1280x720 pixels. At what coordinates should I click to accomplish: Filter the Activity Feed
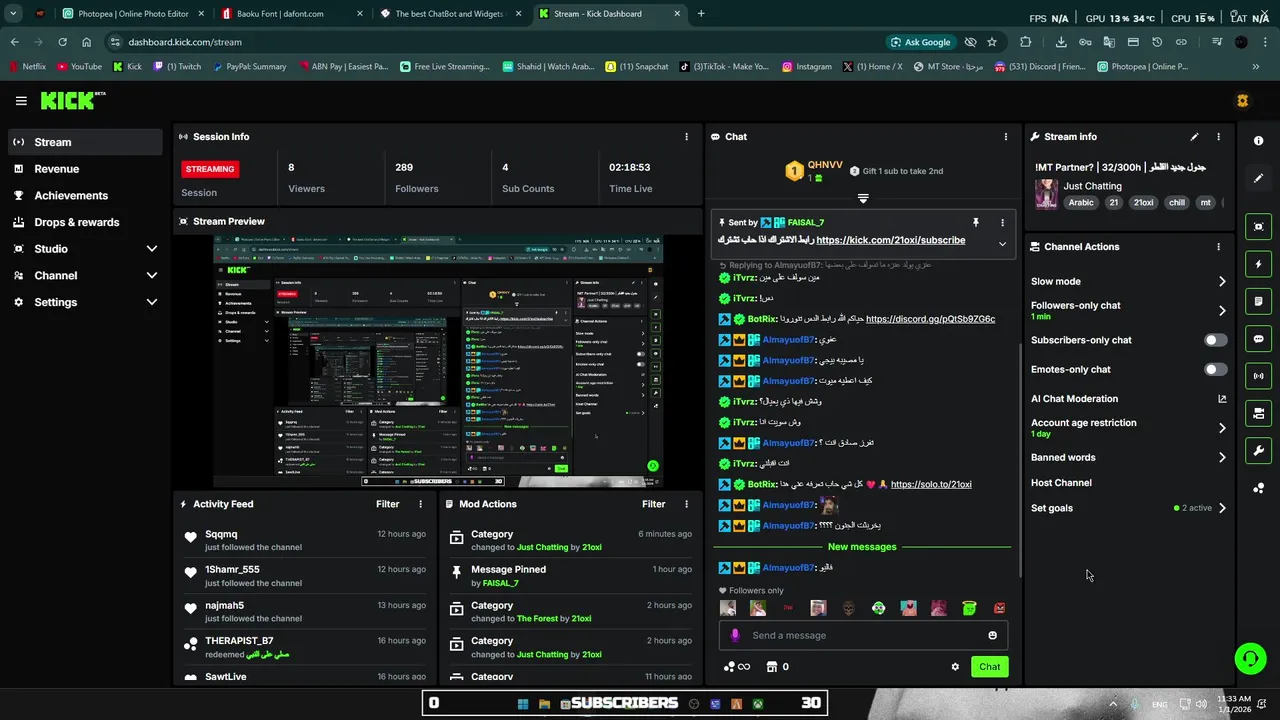pyautogui.click(x=387, y=505)
